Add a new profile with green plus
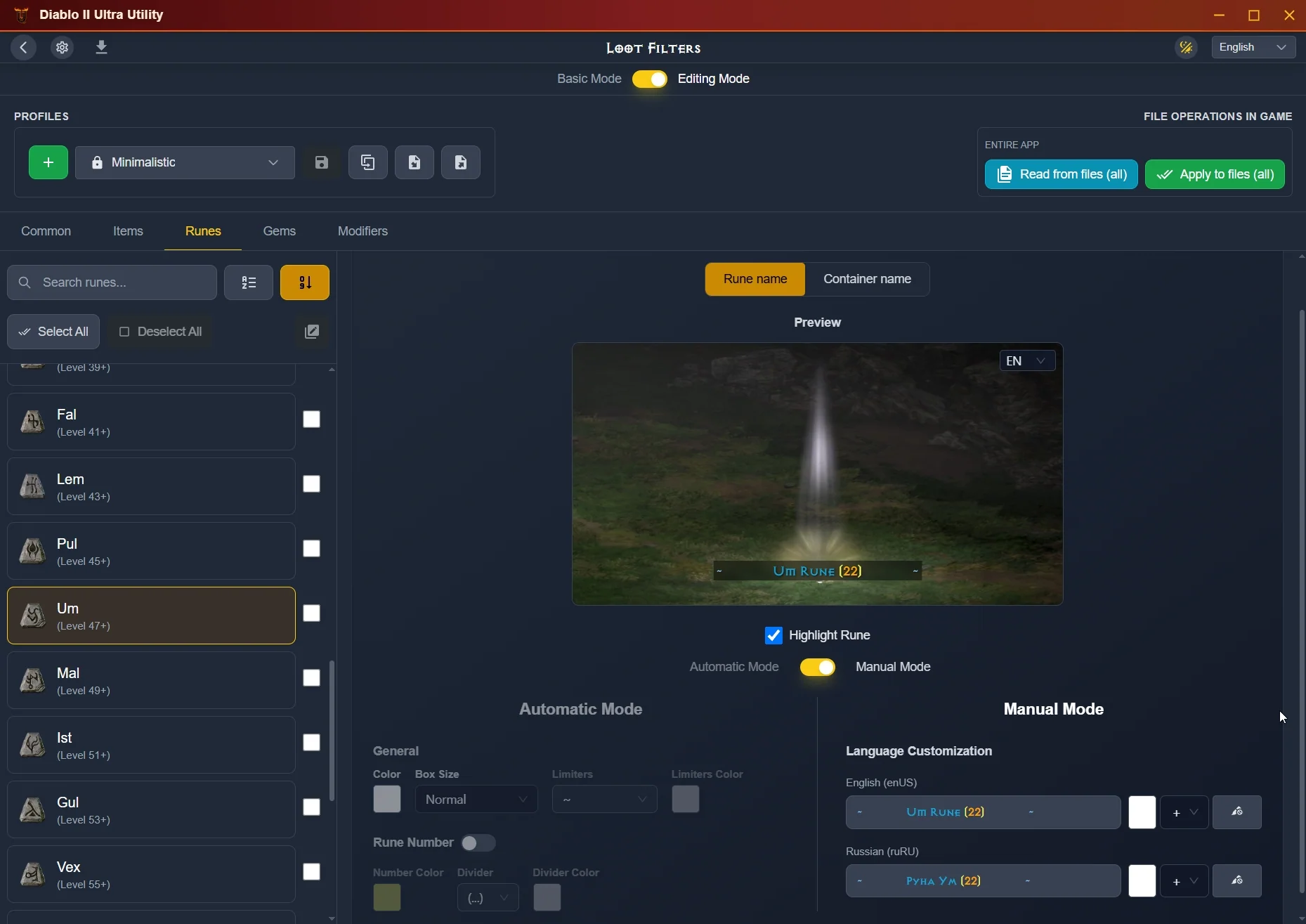Screen dimensions: 1306x924 coord(48,162)
